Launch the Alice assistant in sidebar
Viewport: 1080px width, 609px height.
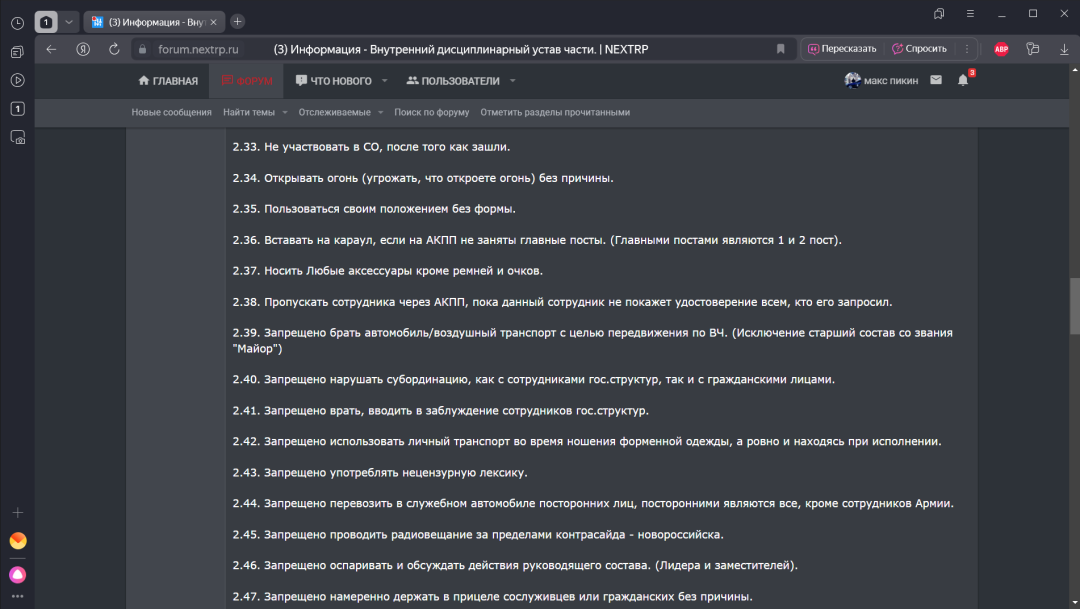tap(17, 574)
